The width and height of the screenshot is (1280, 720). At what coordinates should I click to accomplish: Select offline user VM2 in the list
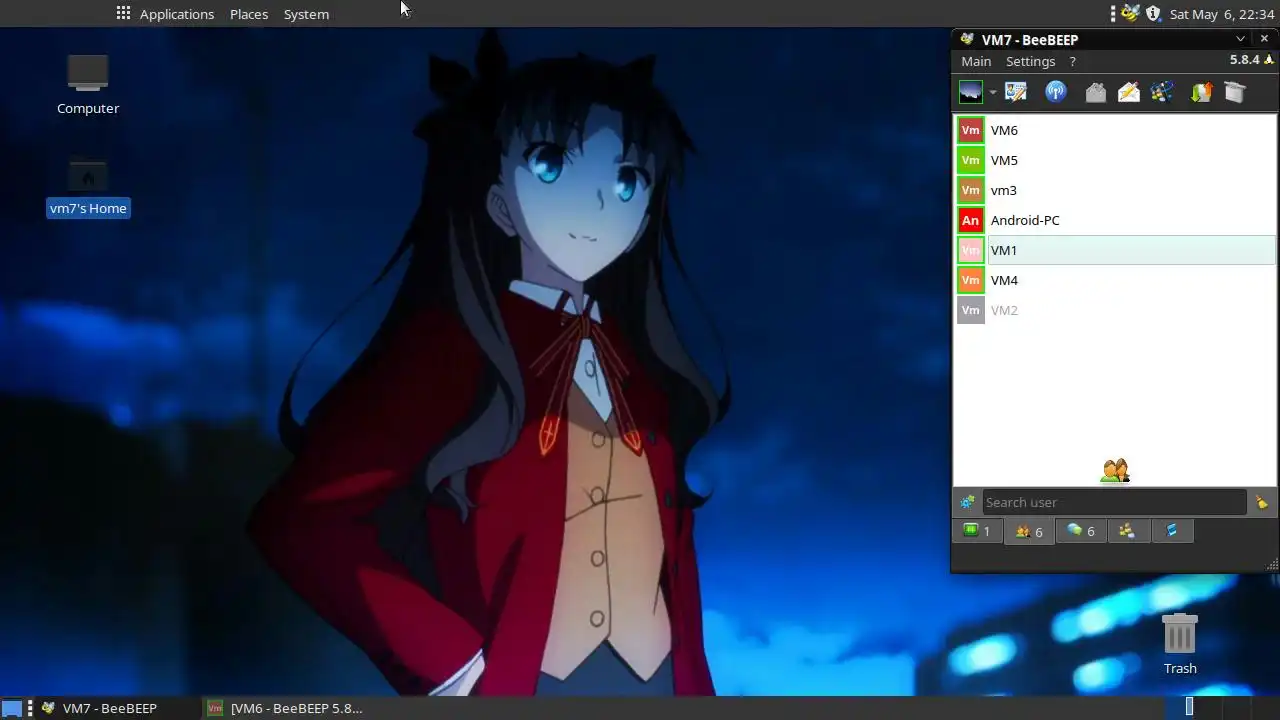(x=1115, y=310)
